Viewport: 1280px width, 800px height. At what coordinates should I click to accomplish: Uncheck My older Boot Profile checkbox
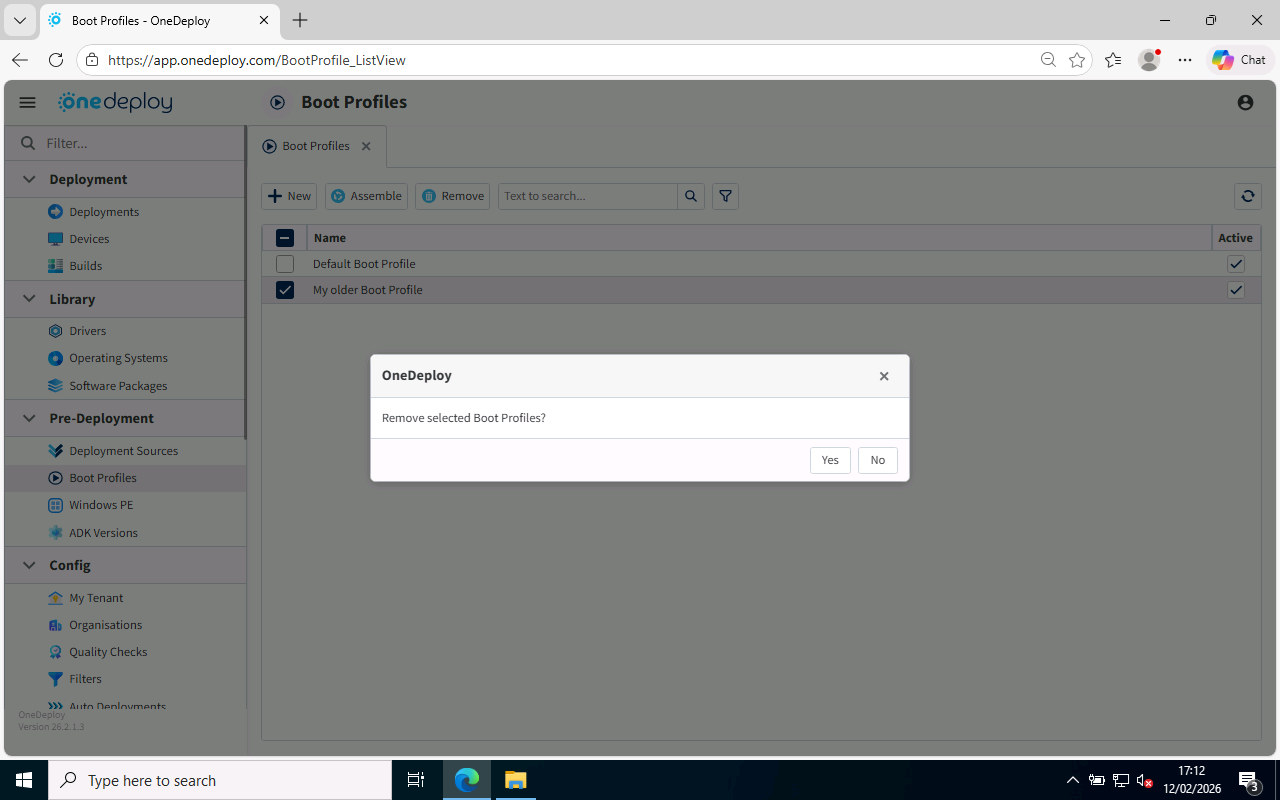pos(285,290)
